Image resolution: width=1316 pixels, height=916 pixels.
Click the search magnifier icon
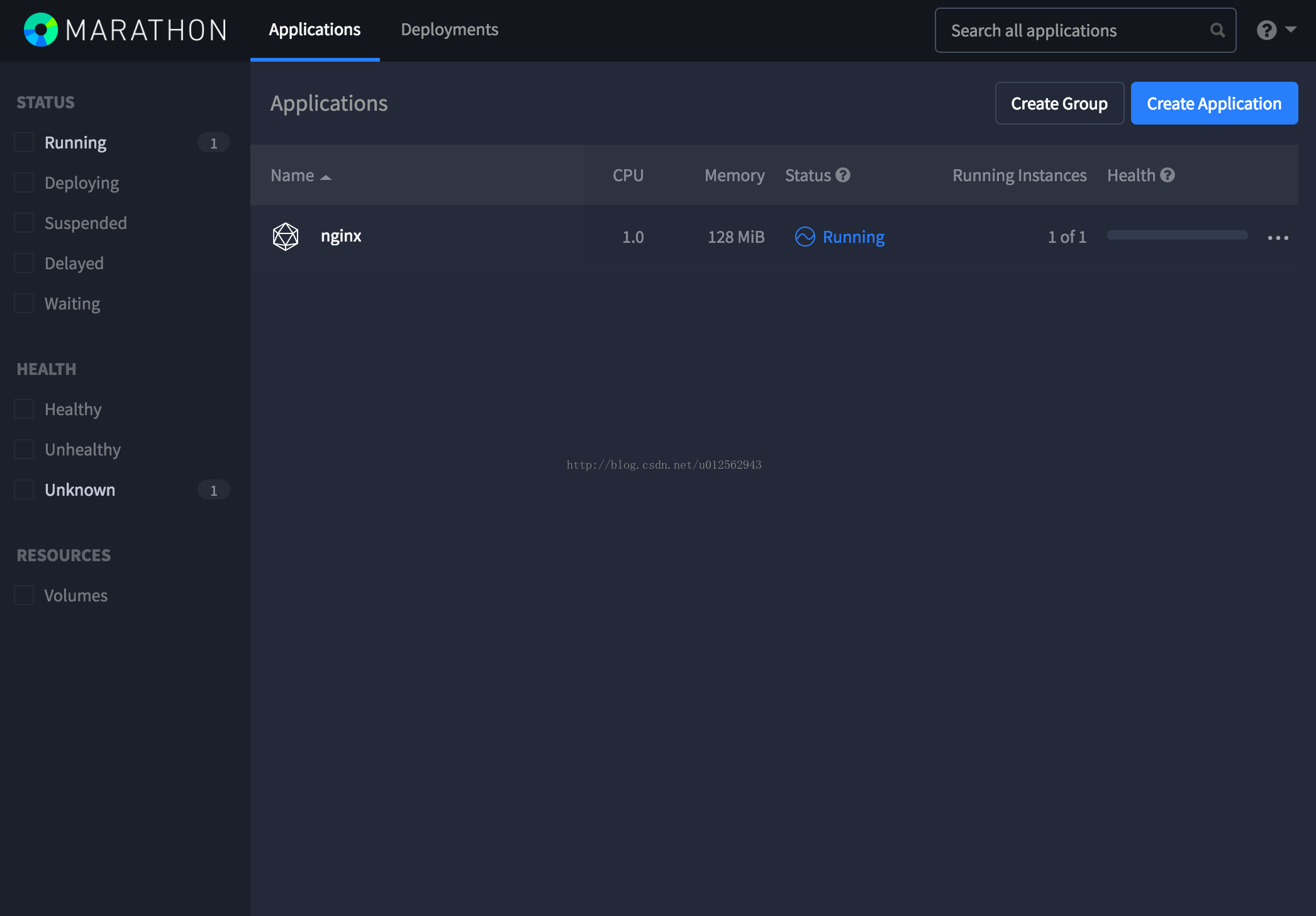1217,30
